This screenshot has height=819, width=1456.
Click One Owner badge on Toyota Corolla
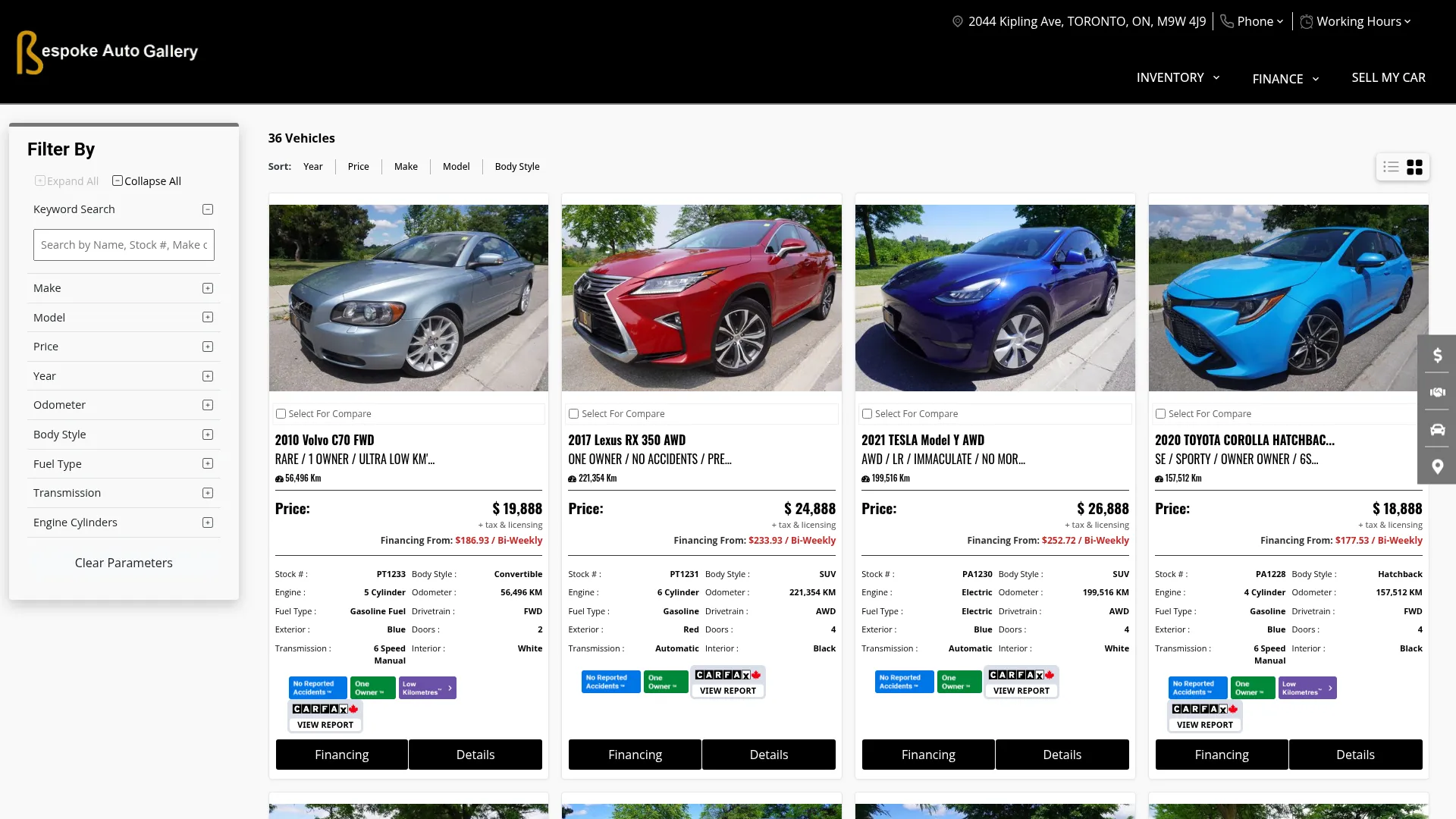[x=1253, y=688]
